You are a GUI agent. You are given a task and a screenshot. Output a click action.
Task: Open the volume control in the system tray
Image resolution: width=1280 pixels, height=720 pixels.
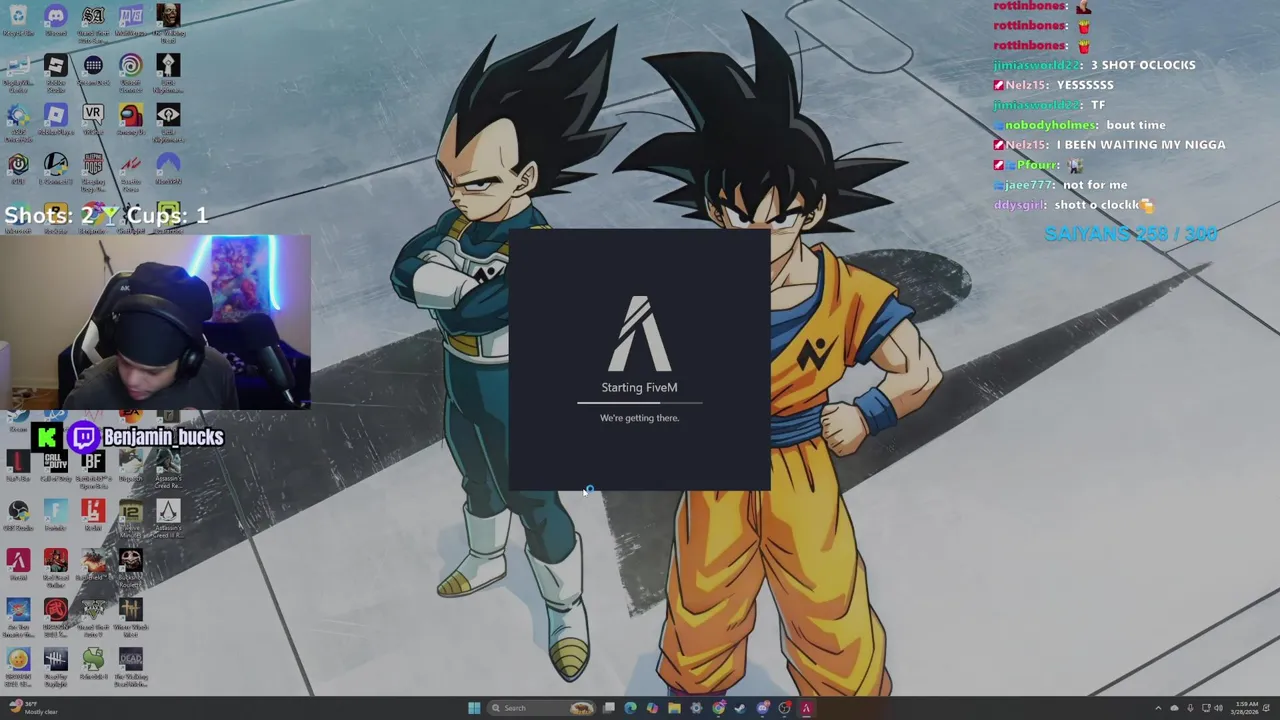(x=1217, y=708)
